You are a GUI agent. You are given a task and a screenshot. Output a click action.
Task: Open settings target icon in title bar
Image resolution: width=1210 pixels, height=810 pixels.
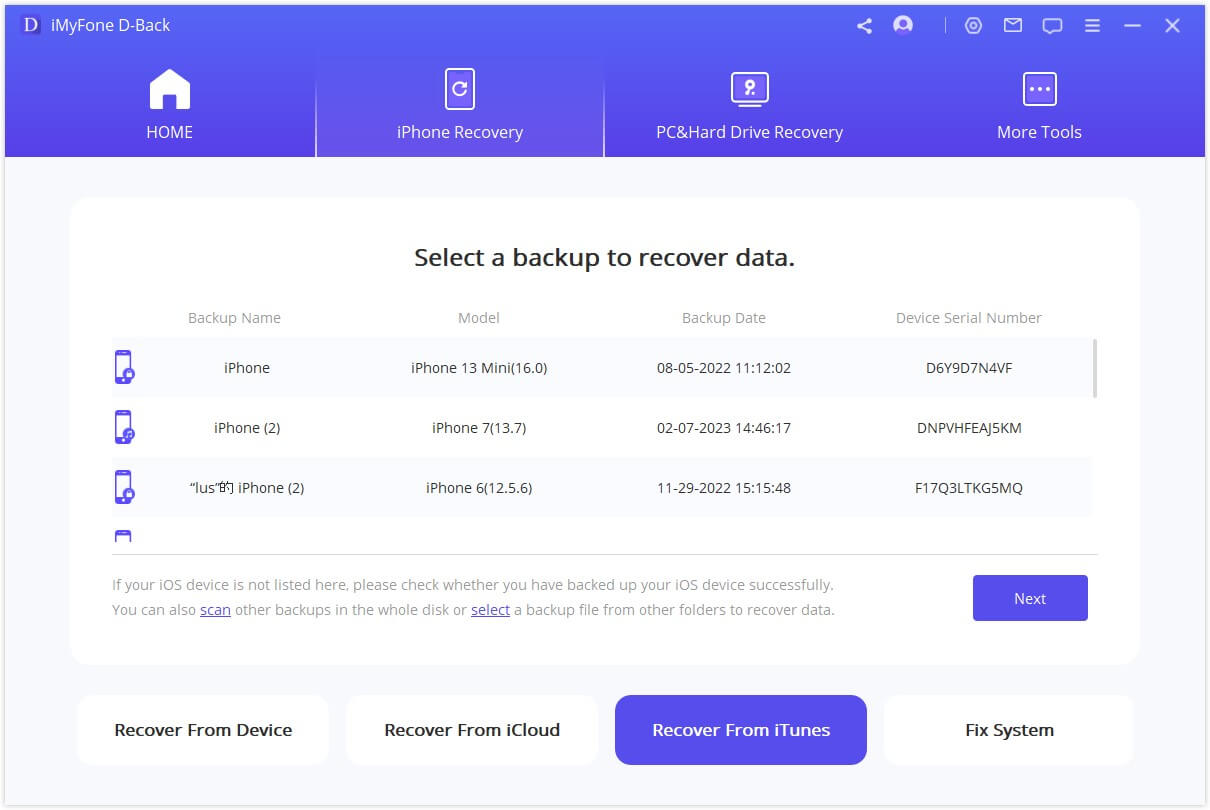point(973,26)
